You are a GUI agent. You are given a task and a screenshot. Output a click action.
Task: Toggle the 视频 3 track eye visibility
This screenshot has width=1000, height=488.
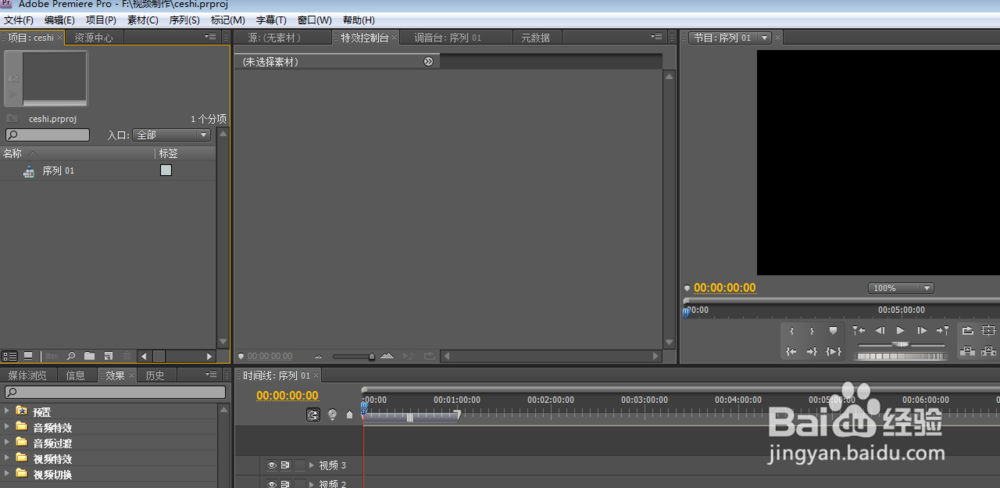[271, 465]
